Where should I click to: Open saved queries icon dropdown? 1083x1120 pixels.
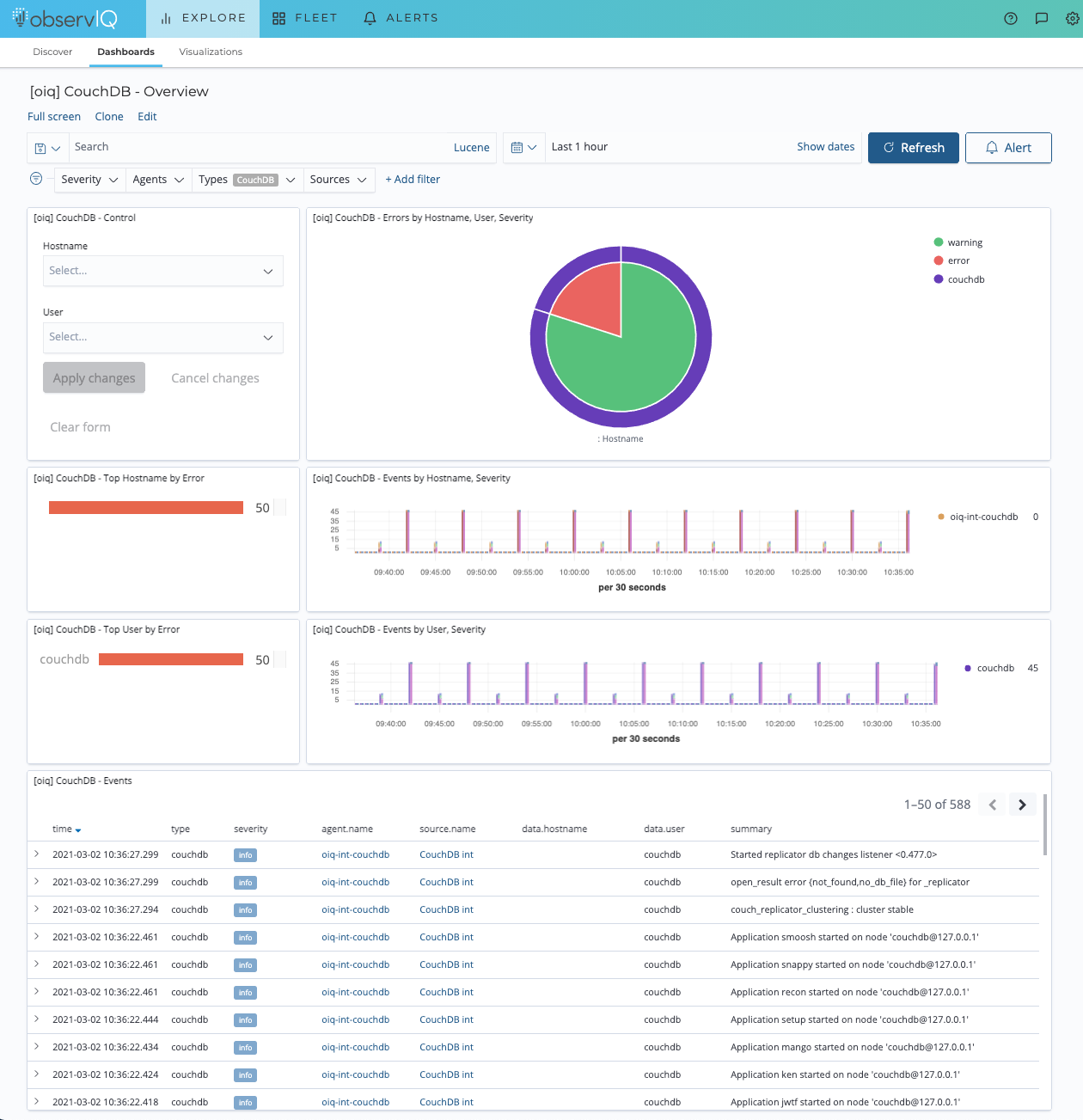pos(47,148)
